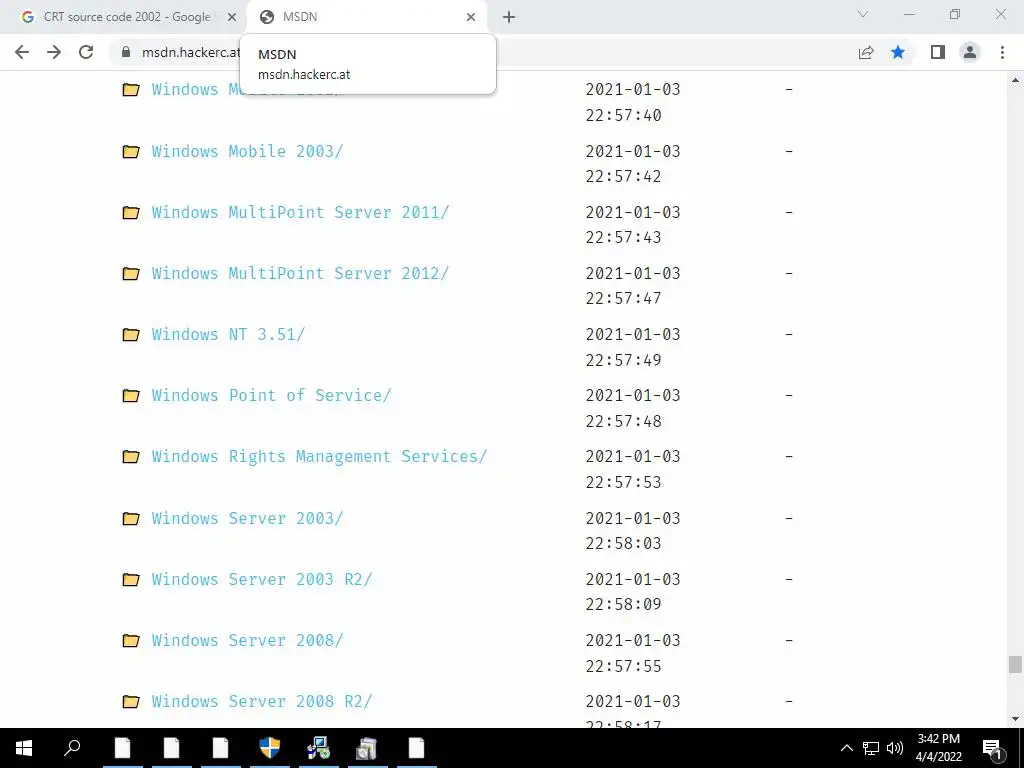Click the page scrollbar thumb

click(1015, 665)
